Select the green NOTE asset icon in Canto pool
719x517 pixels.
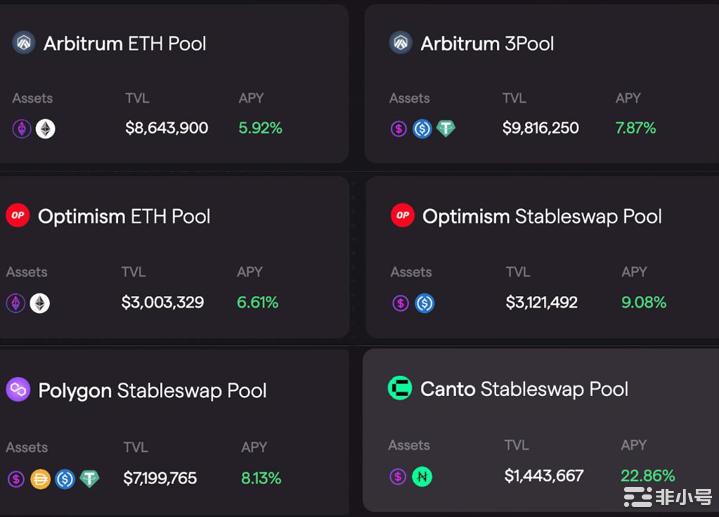[x=422, y=476]
